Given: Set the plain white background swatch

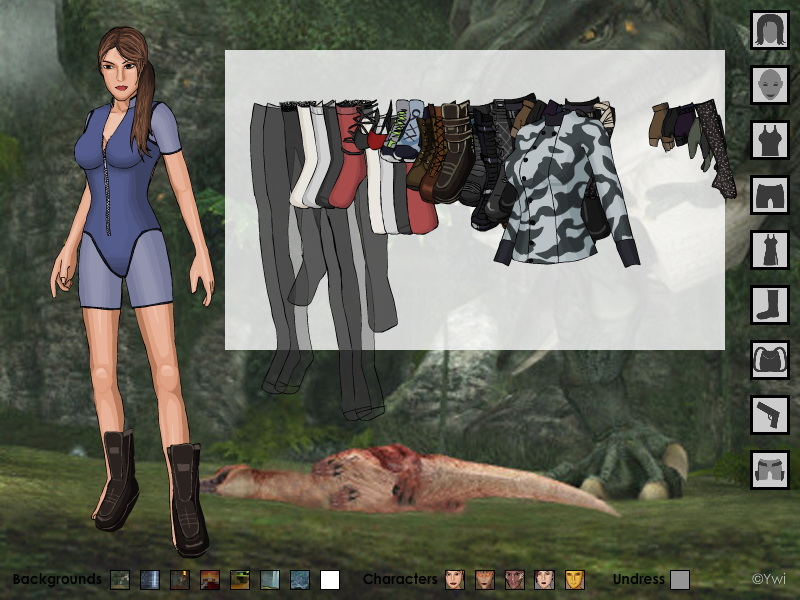Looking at the screenshot, I should [330, 580].
